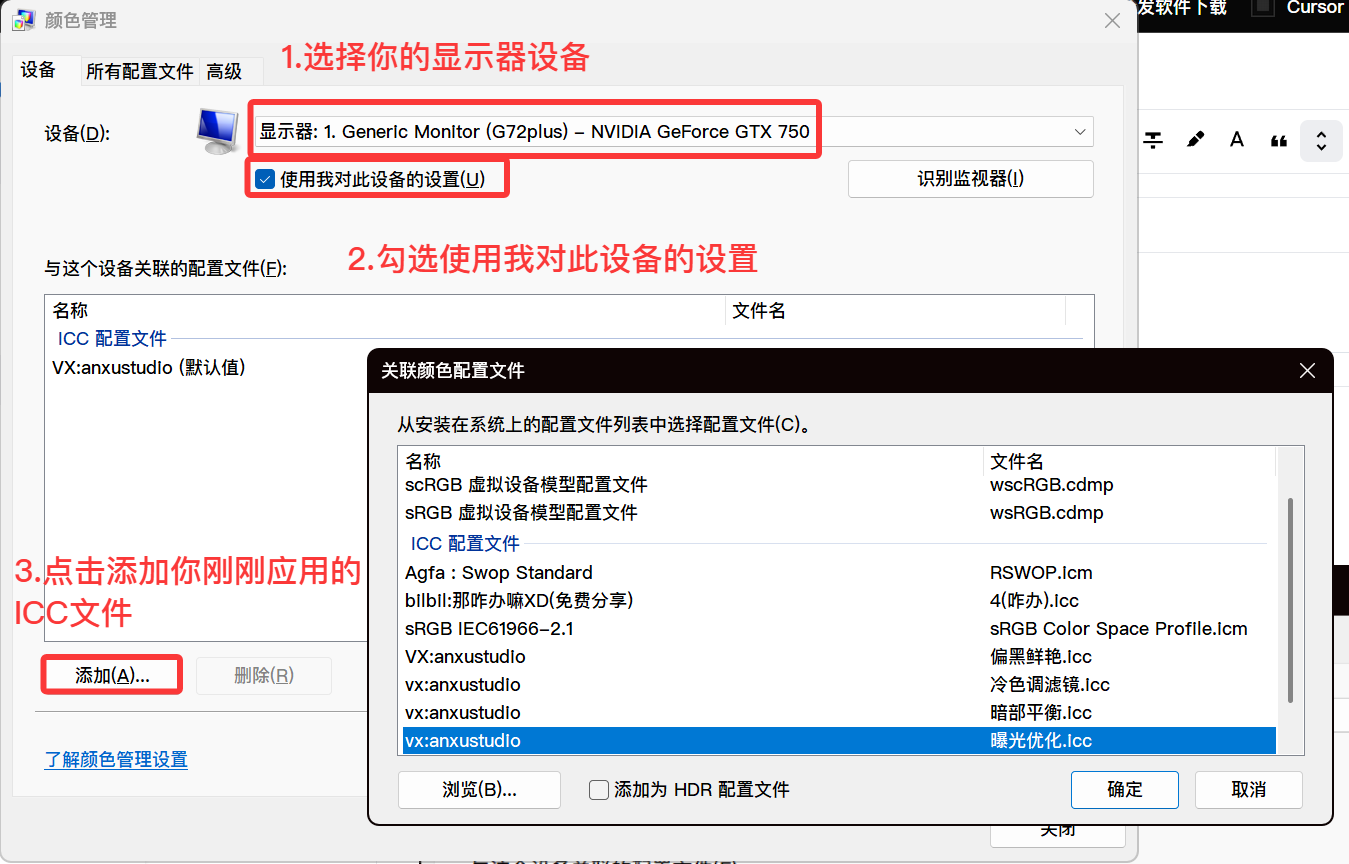The width and height of the screenshot is (1349, 864).
Task: Click the 添加(A)... button
Action: 112,675
